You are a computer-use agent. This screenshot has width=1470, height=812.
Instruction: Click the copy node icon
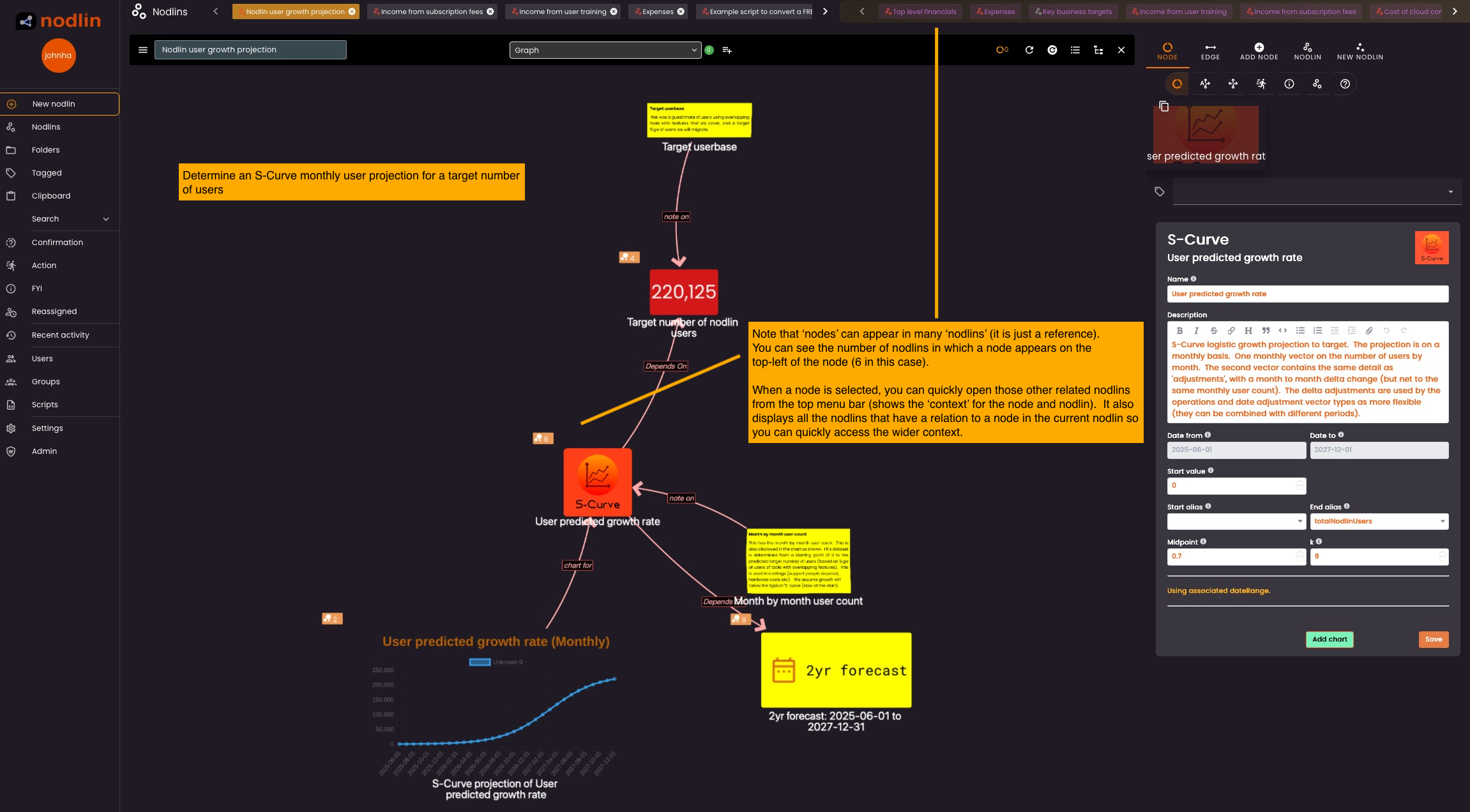coord(1164,107)
